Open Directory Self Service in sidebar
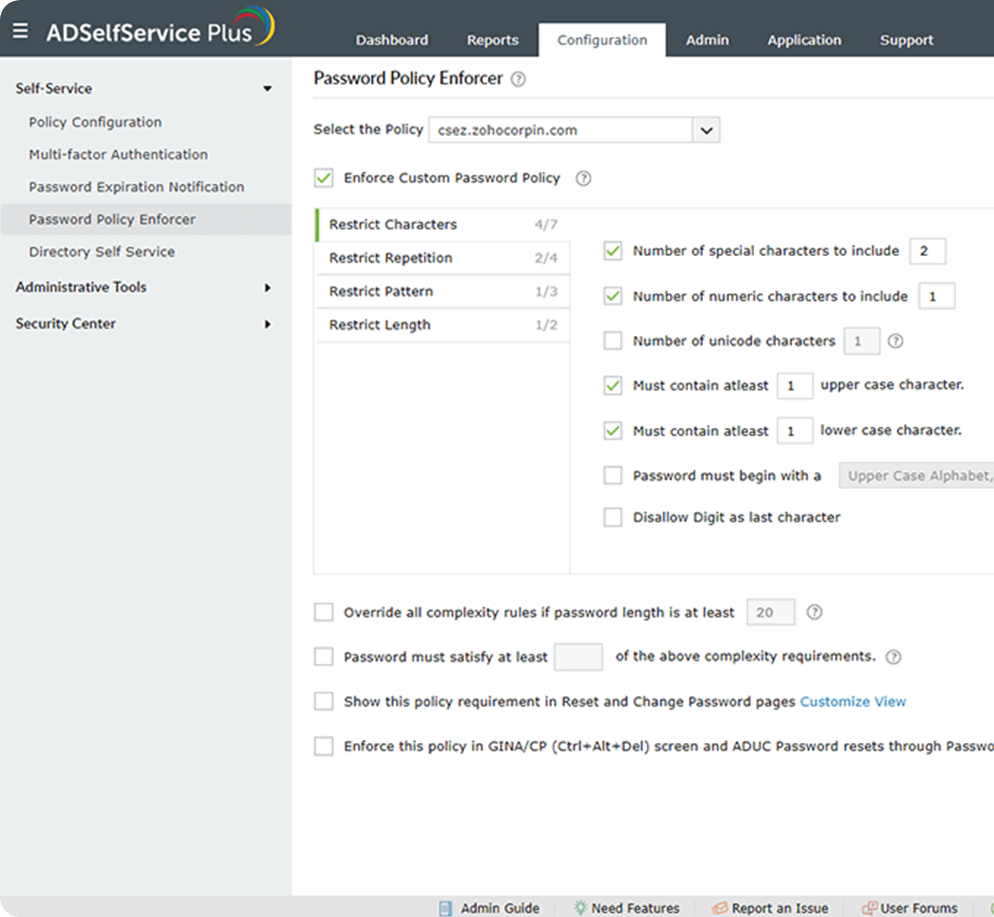Viewport: 994px width, 917px height. [101, 252]
